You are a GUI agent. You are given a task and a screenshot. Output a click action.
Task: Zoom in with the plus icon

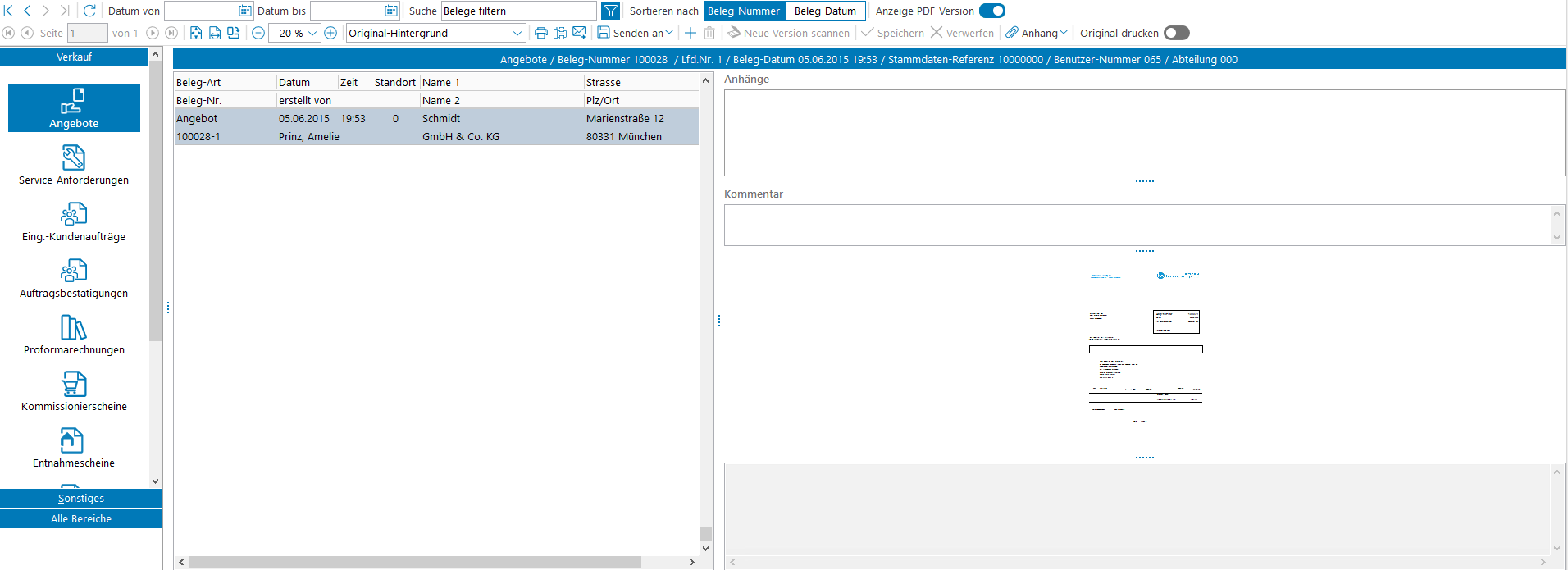[330, 33]
